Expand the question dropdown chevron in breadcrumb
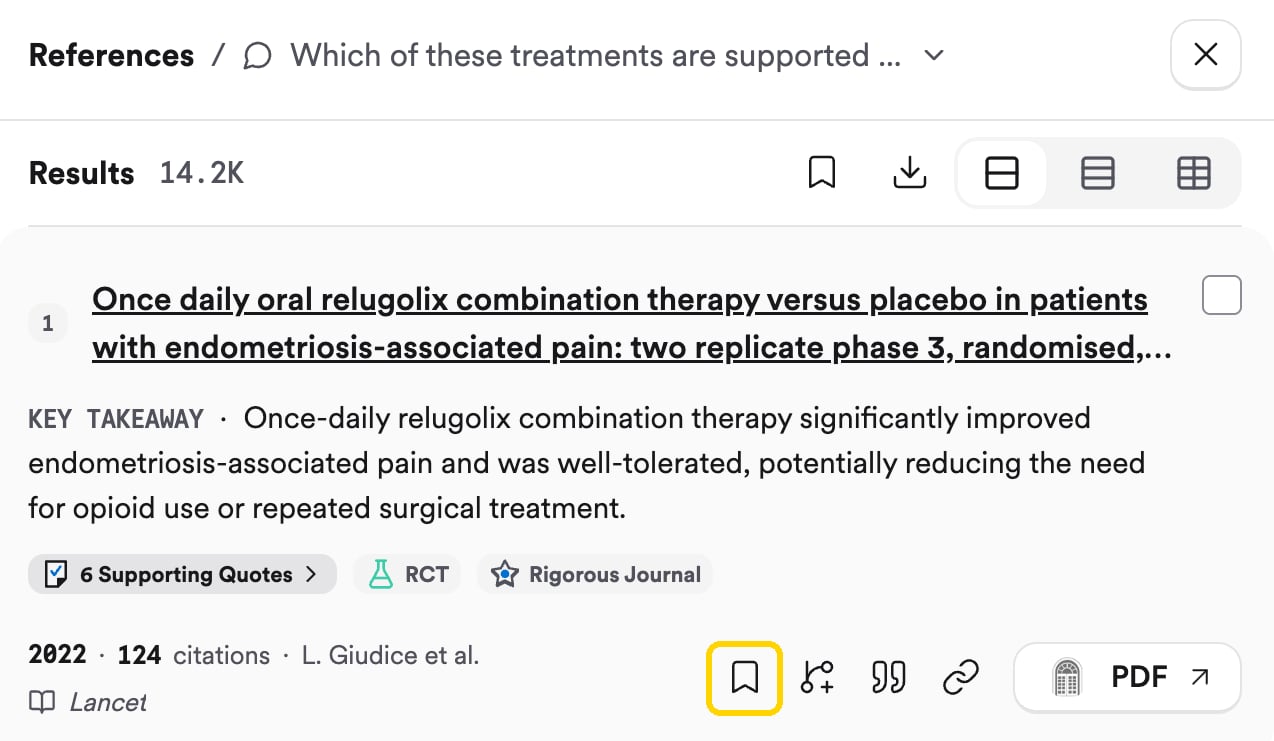The height and width of the screenshot is (741, 1274). [934, 55]
